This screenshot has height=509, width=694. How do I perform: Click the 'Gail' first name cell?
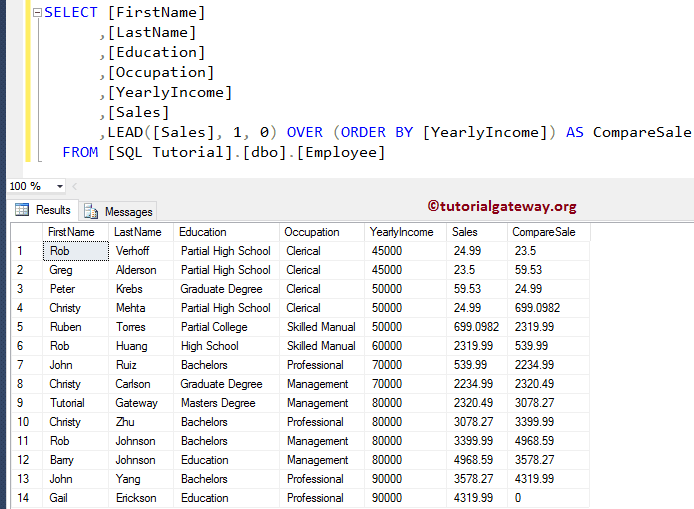[x=76, y=498]
